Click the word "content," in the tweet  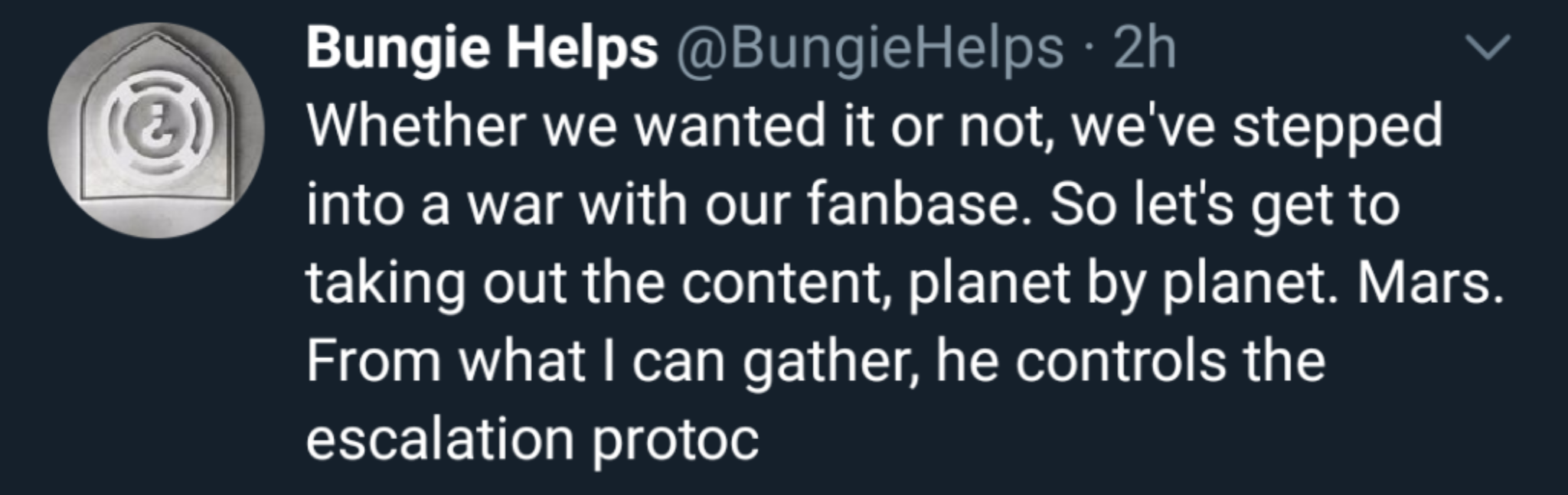click(786, 282)
